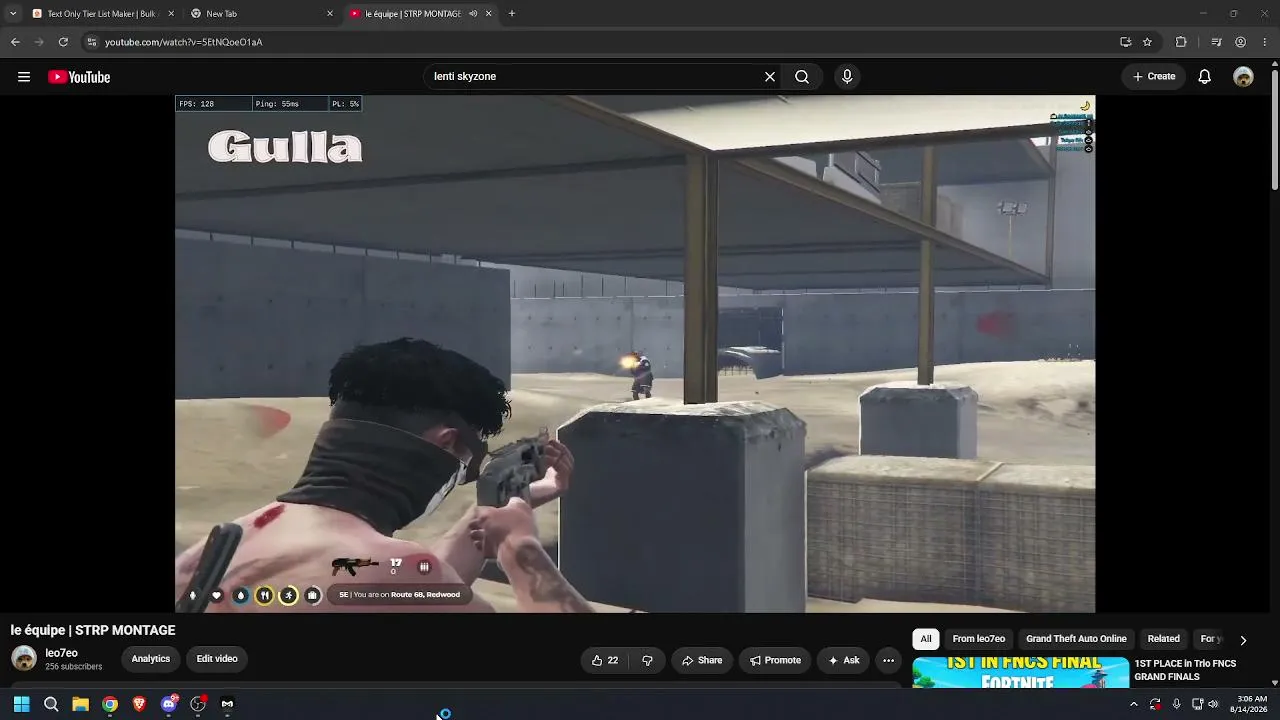Image resolution: width=1280 pixels, height=720 pixels.
Task: Open a new browser tab
Action: pos(512,14)
